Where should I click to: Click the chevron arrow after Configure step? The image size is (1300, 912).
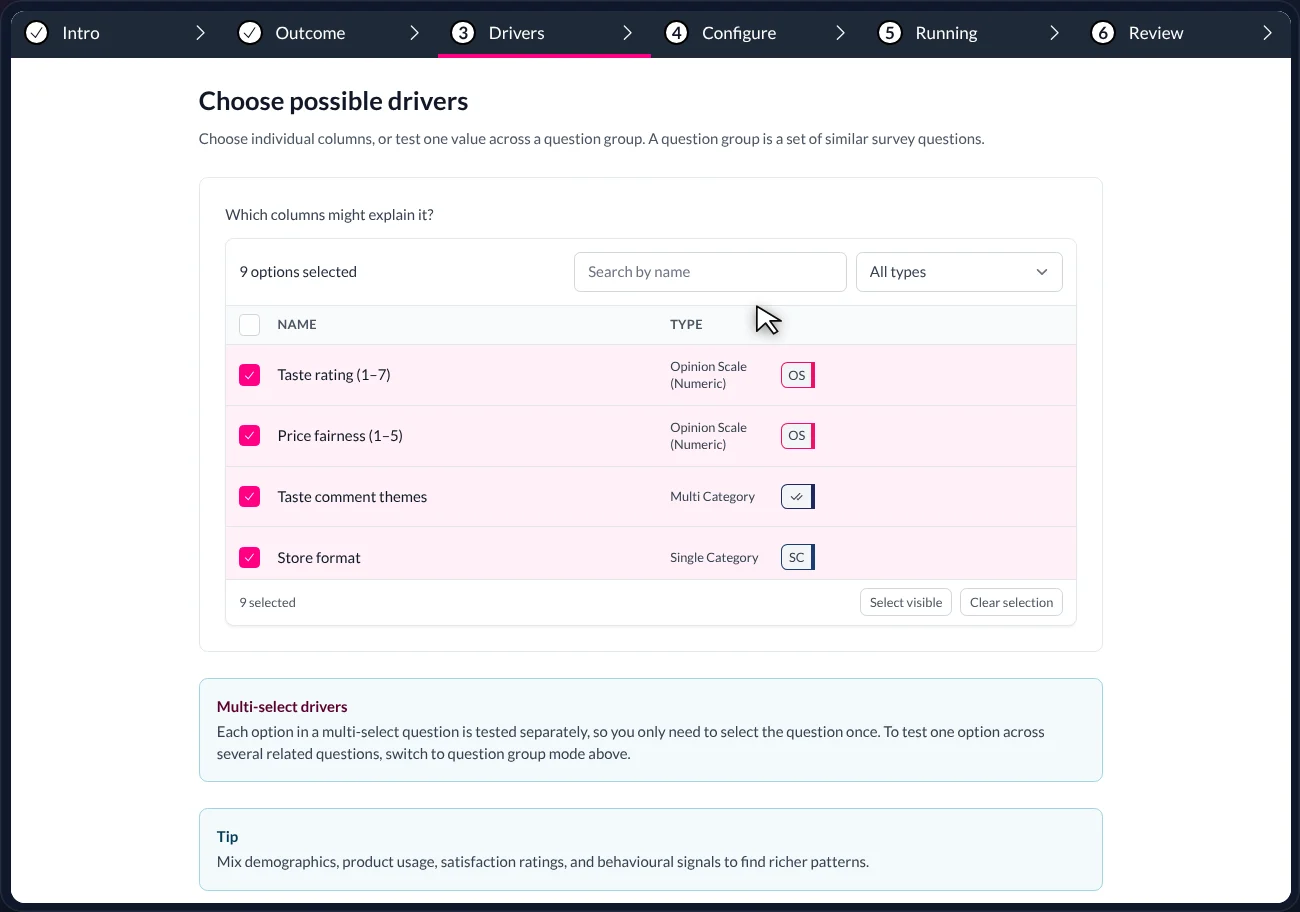click(840, 33)
